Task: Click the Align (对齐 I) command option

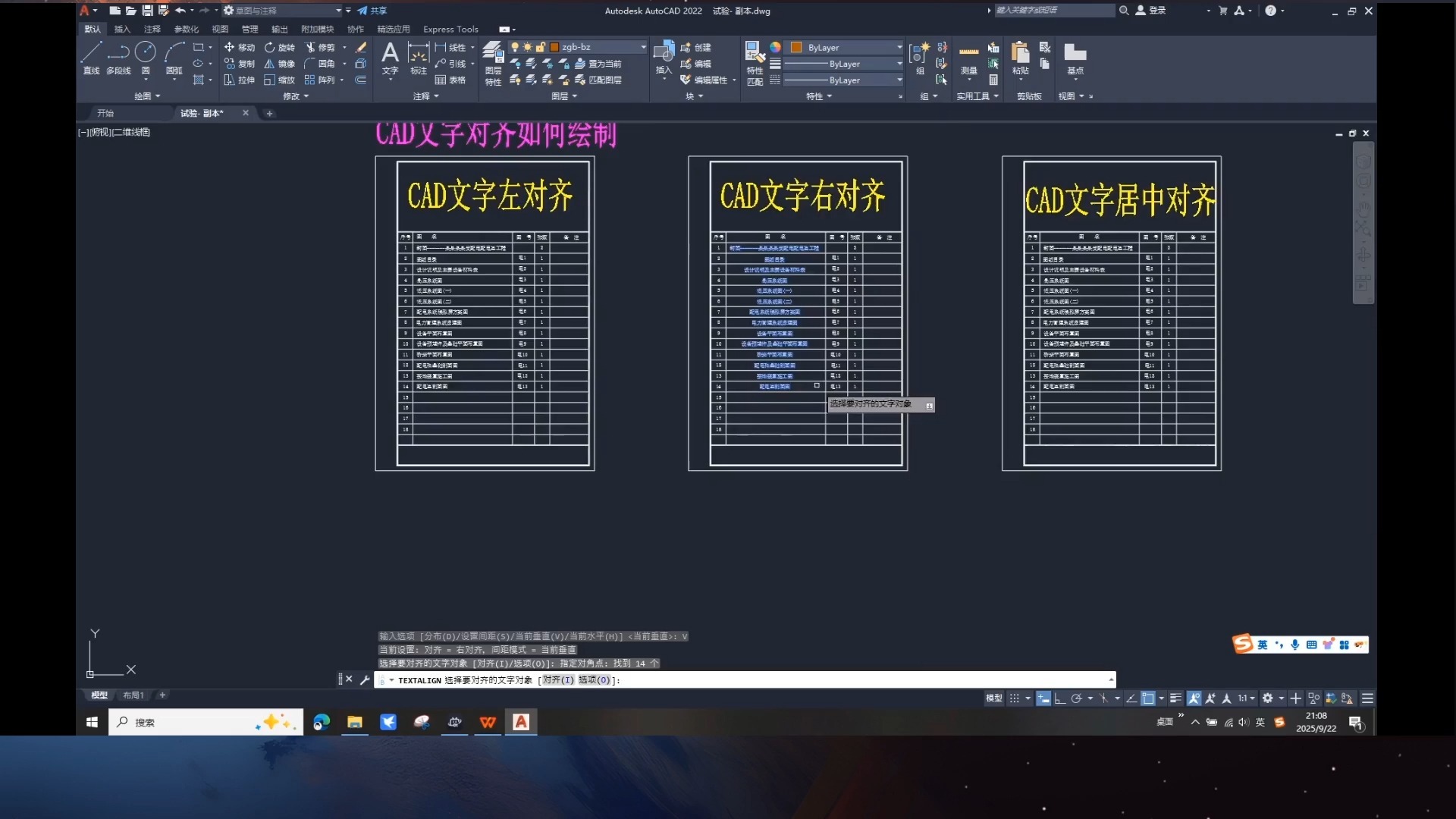Action: tap(558, 680)
